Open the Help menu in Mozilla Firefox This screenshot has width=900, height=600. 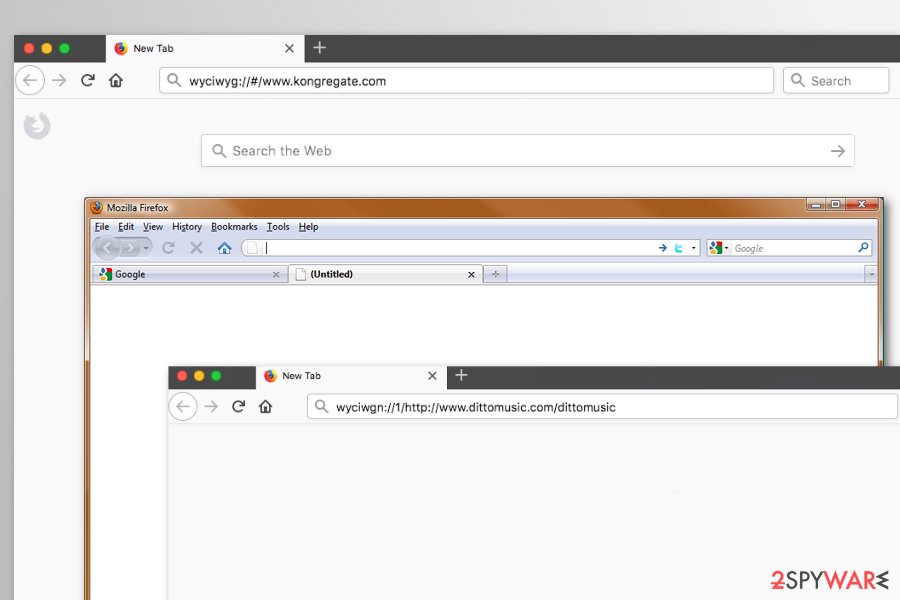pyautogui.click(x=308, y=227)
